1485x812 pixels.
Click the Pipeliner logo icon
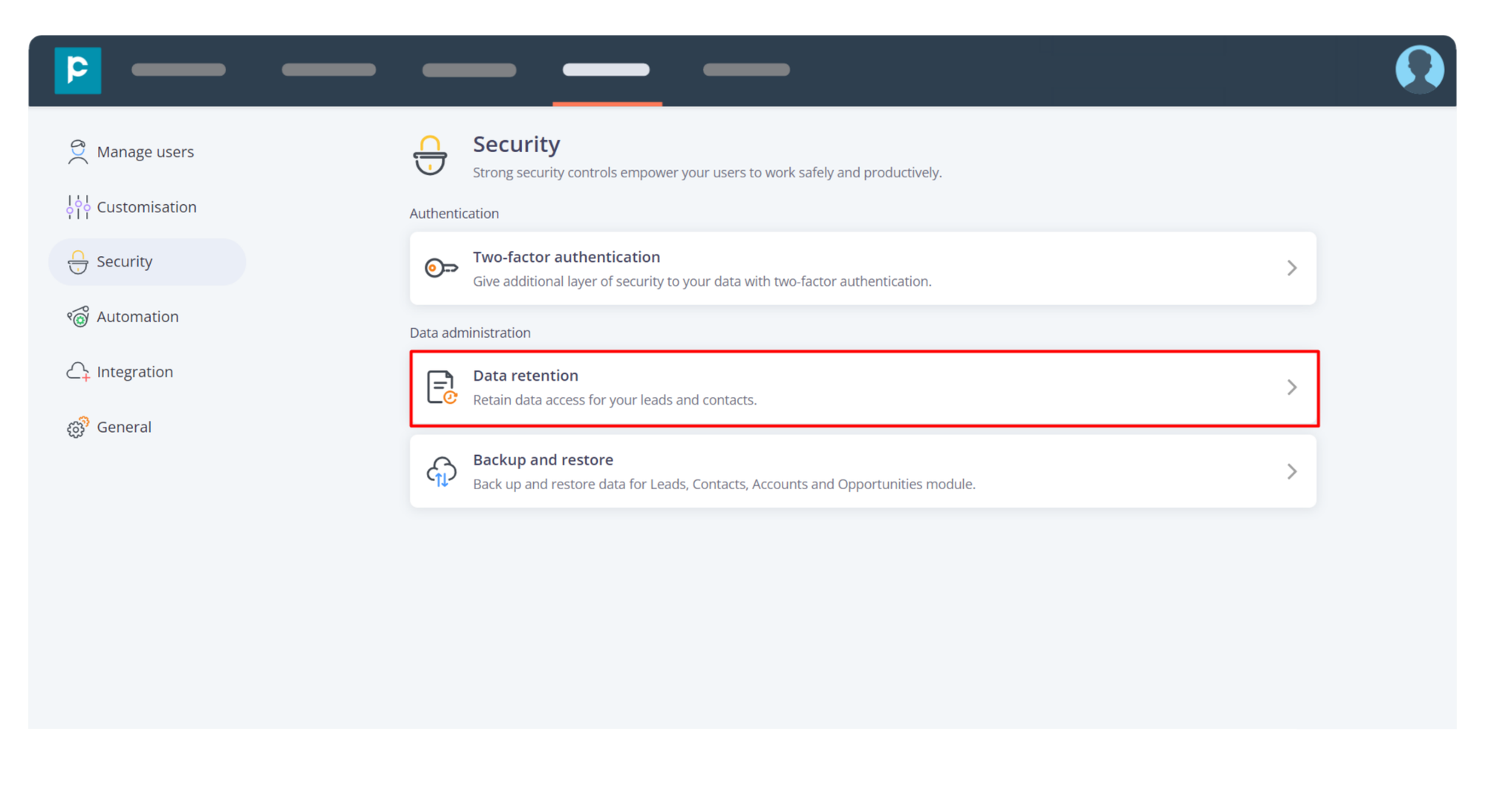pos(77,71)
